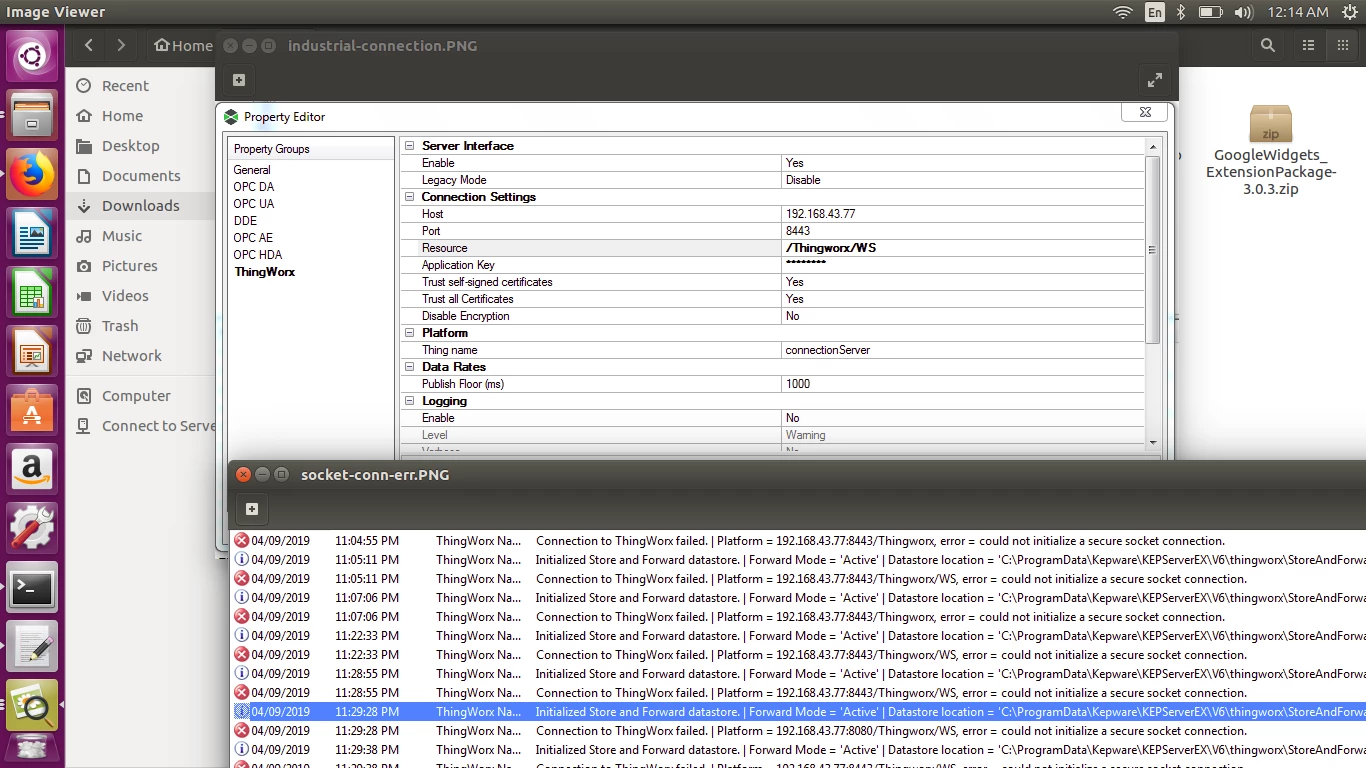Open the volume indicator
The height and width of the screenshot is (768, 1366).
click(x=1244, y=12)
